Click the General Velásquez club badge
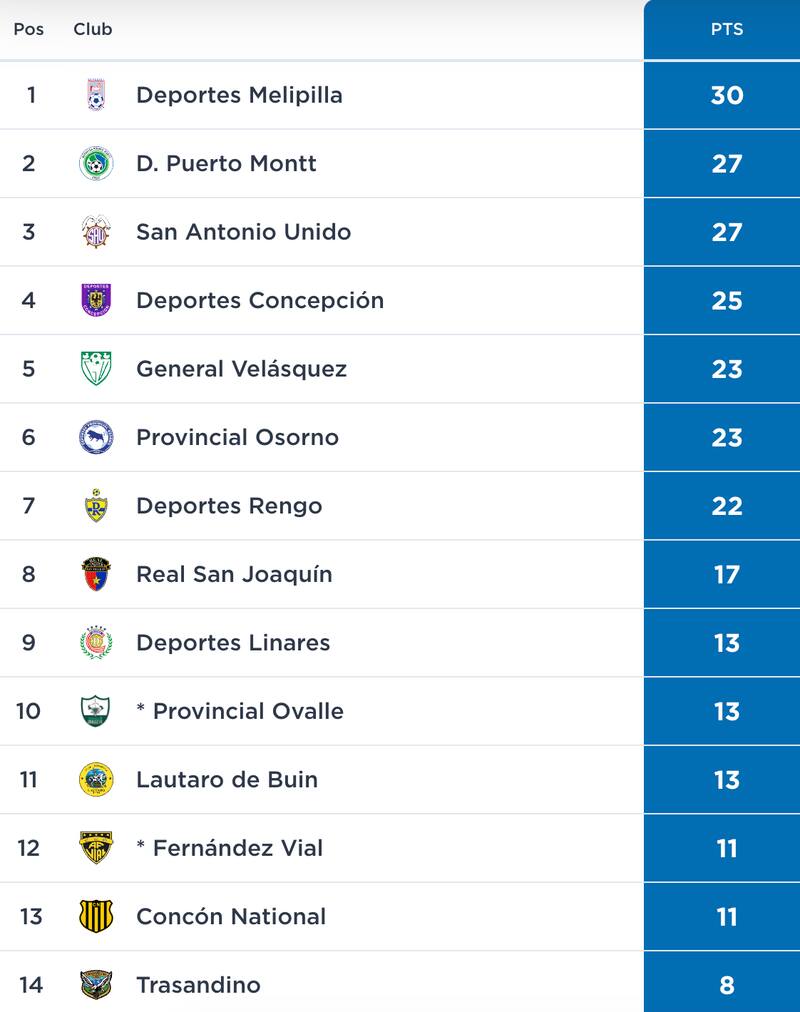 [x=97, y=368]
